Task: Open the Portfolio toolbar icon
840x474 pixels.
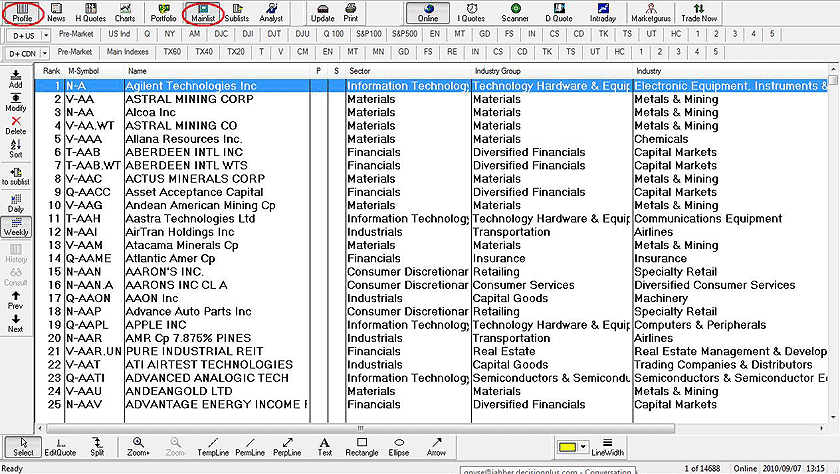Action: pyautogui.click(x=163, y=12)
